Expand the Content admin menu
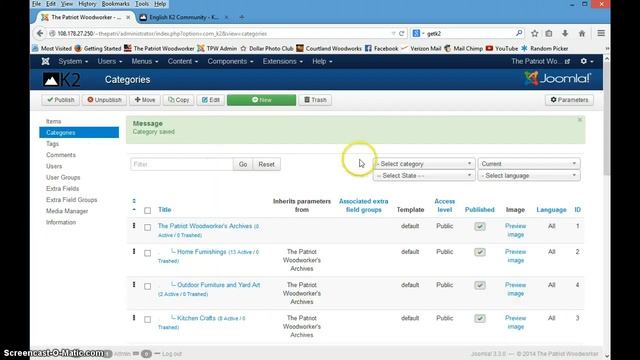This screenshot has height=360, width=640. [182, 61]
